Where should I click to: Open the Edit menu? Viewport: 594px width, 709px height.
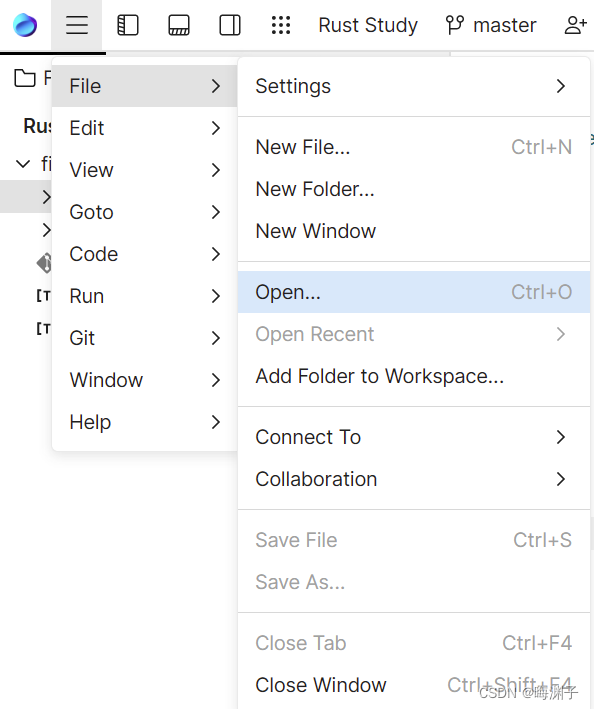145,128
